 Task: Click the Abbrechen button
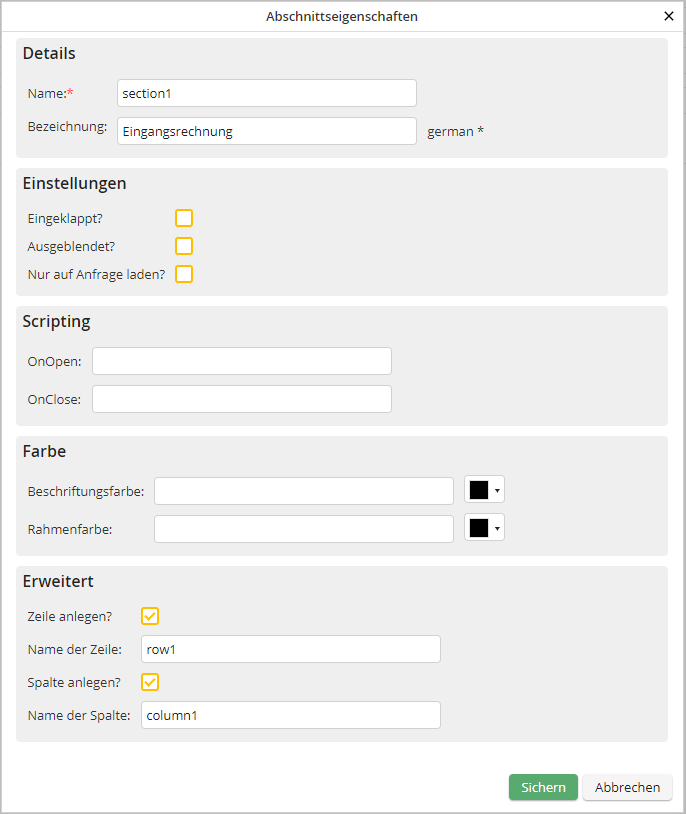[x=627, y=787]
